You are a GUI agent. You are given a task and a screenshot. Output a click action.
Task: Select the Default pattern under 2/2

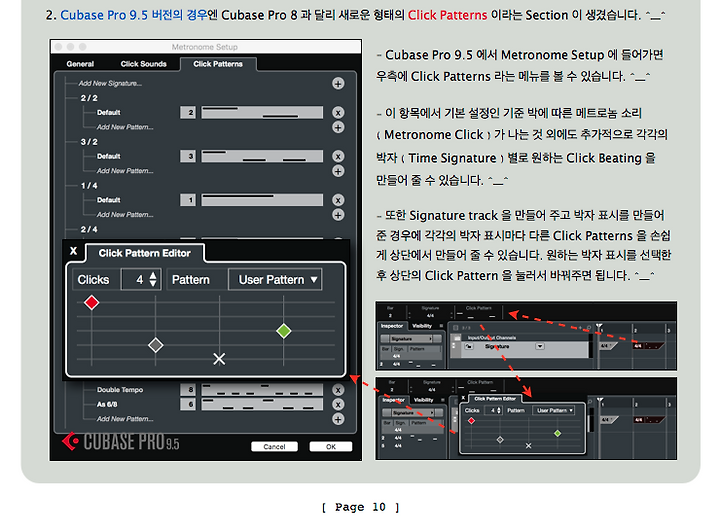tap(108, 113)
